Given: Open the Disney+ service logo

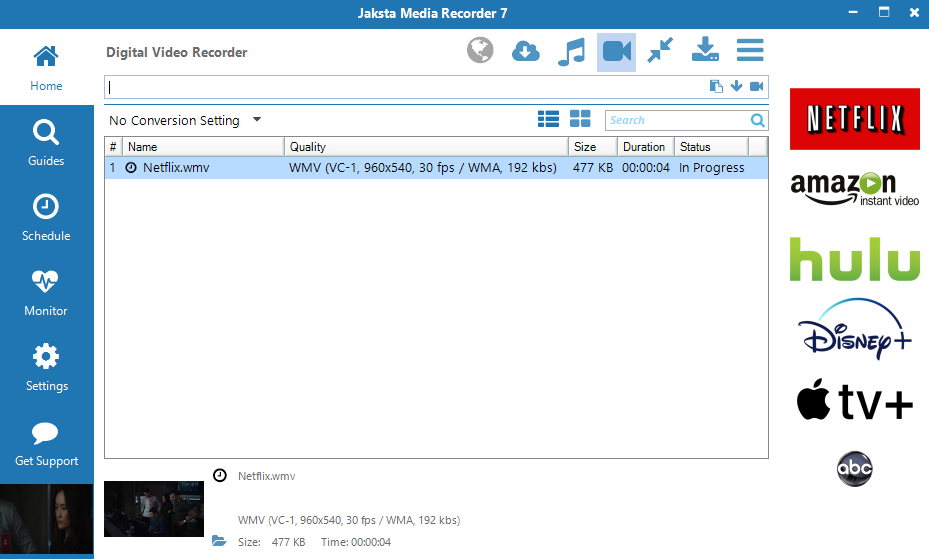Looking at the screenshot, I should 854,329.
